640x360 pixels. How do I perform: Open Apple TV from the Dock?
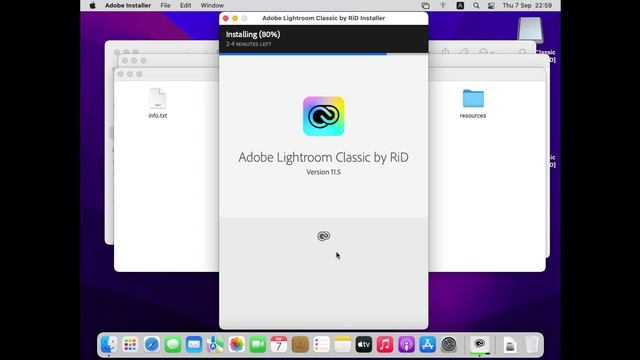364,345
